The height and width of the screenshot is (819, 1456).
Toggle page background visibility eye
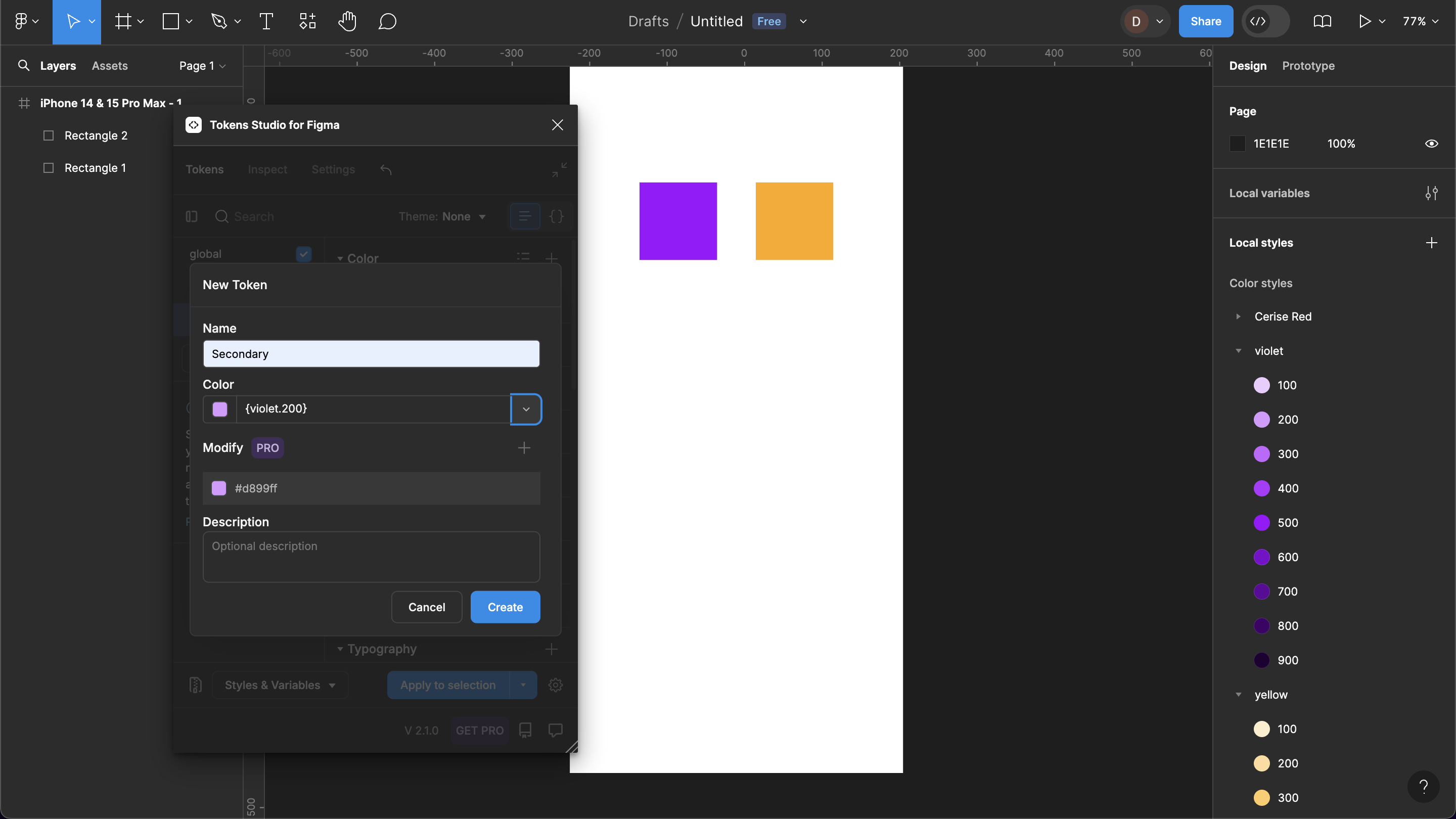tap(1431, 144)
